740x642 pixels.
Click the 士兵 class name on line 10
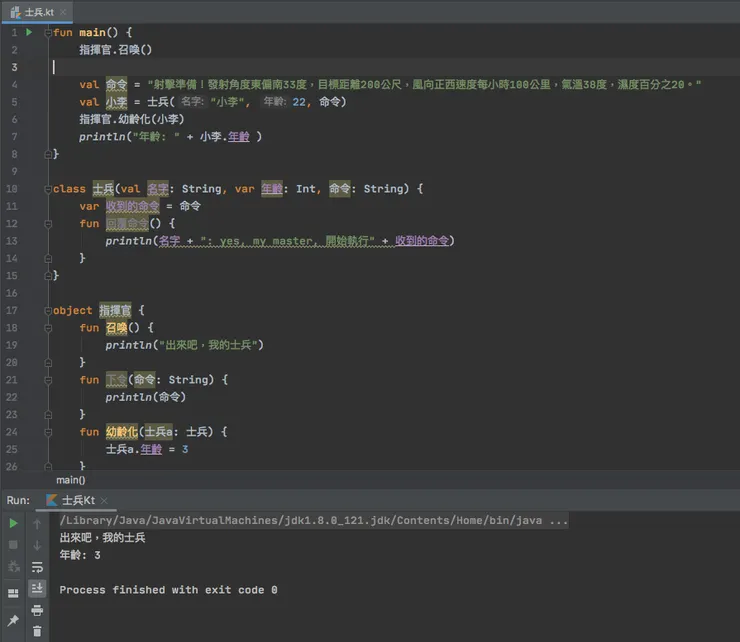pyautogui.click(x=103, y=189)
